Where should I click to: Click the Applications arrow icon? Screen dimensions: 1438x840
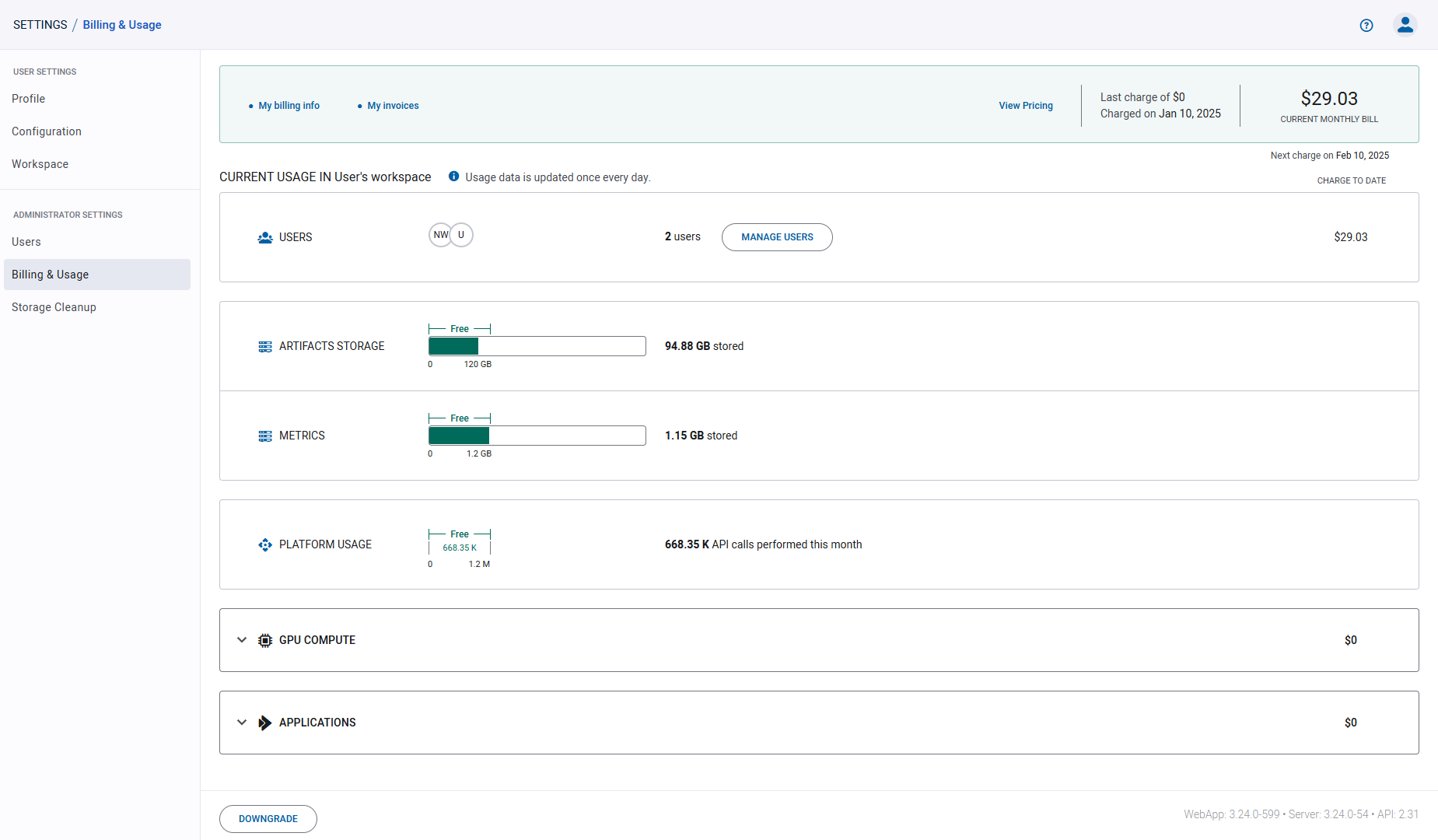[x=265, y=722]
